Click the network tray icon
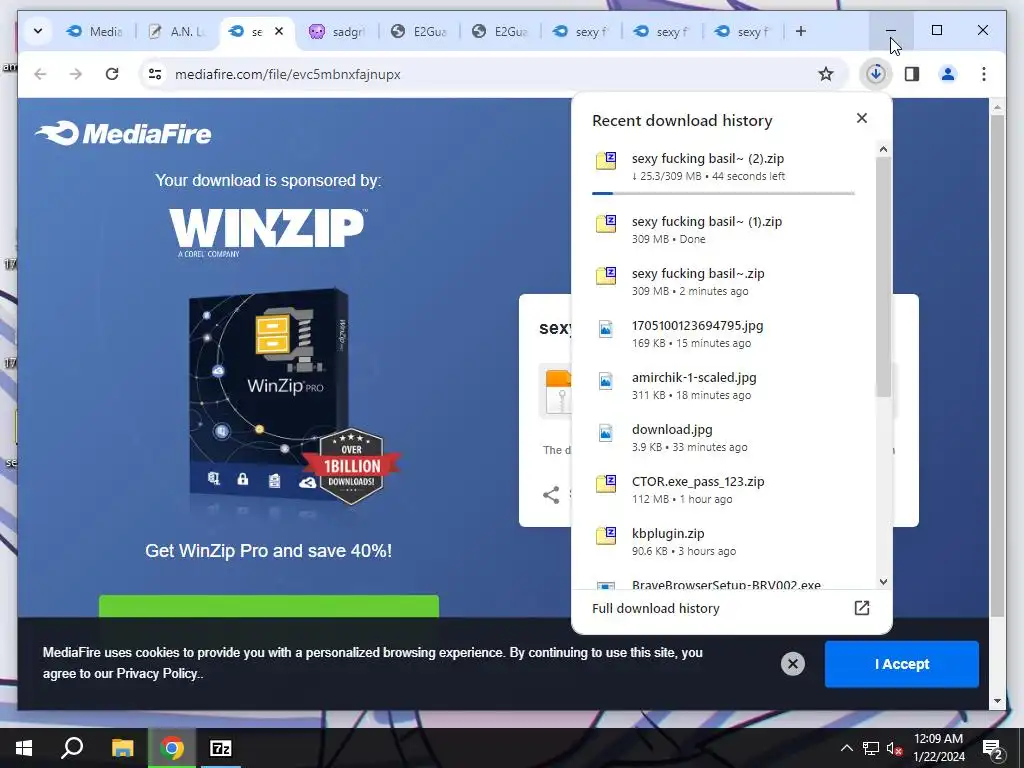Screen dimensions: 1024x768 pyautogui.click(x=871, y=748)
